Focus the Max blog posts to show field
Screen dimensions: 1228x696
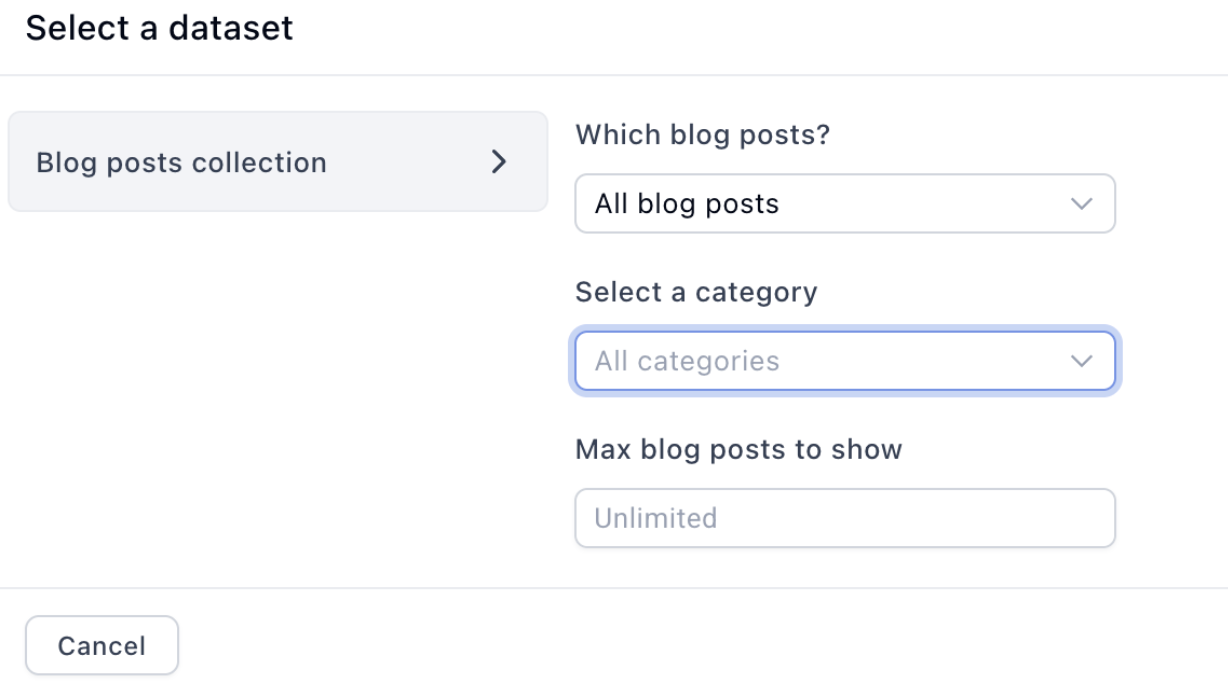pyautogui.click(x=845, y=518)
